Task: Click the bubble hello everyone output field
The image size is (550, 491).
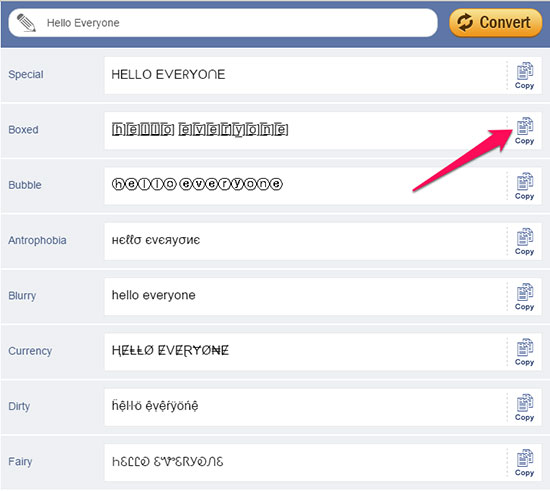Action: pyautogui.click(x=305, y=186)
